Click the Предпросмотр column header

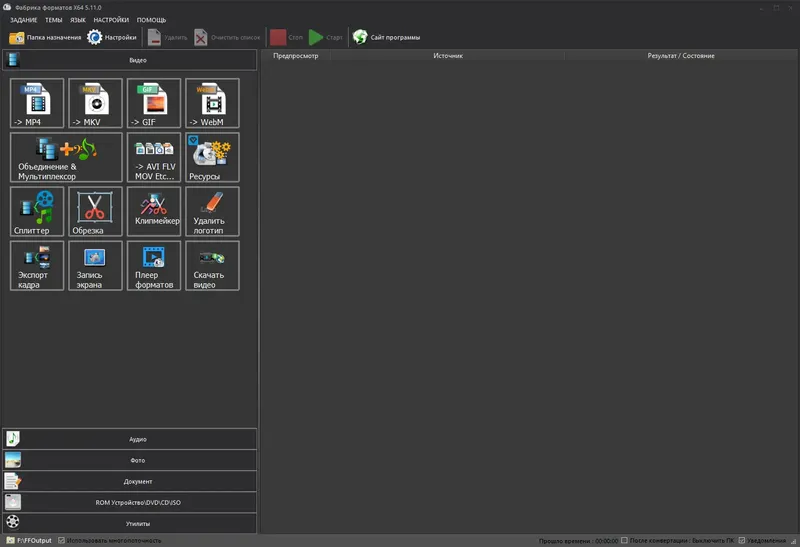295,56
